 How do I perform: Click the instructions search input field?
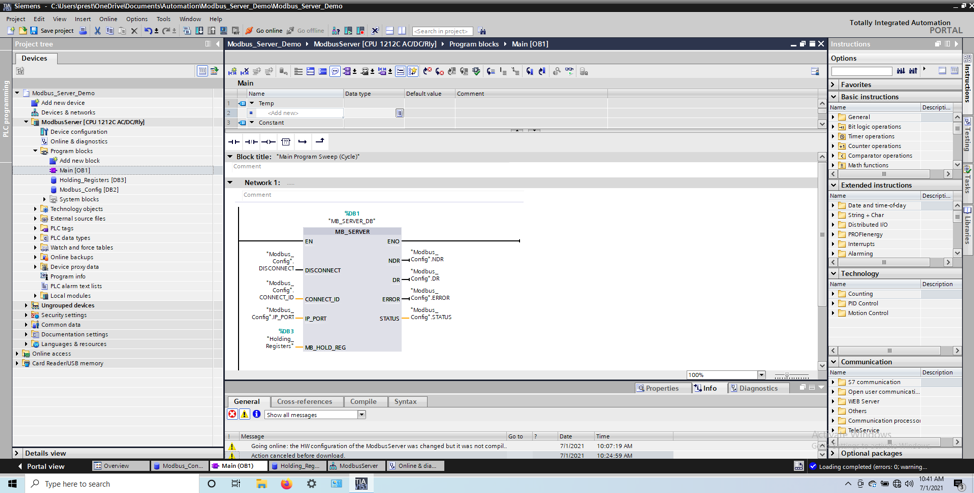(x=861, y=71)
